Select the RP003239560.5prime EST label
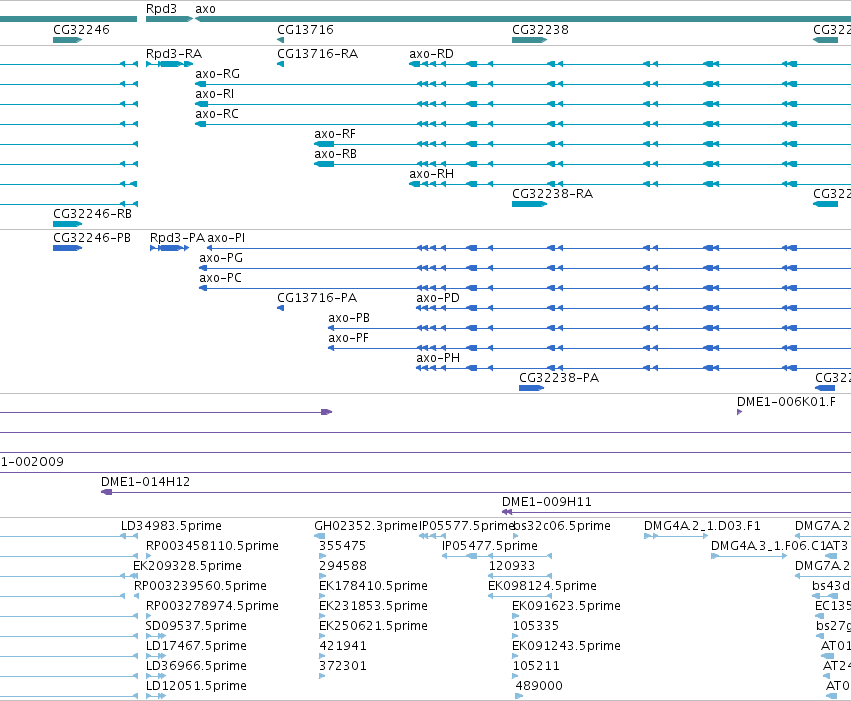The width and height of the screenshot is (851, 701). 200,586
